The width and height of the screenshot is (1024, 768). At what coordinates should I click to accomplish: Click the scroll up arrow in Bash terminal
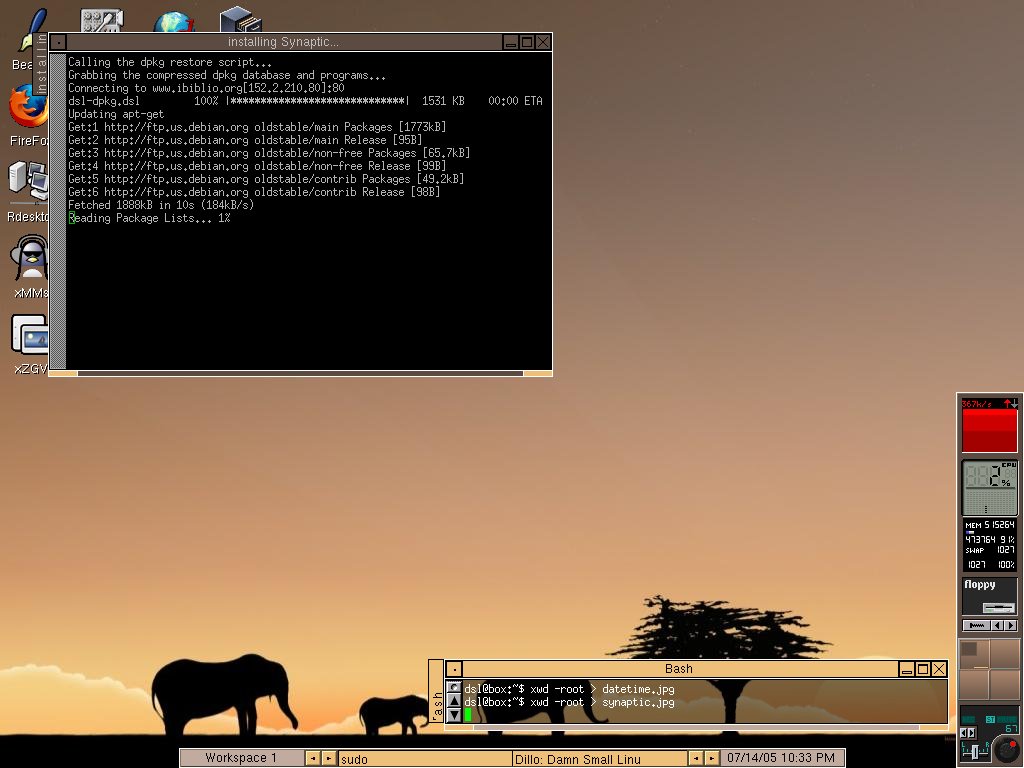click(454, 701)
